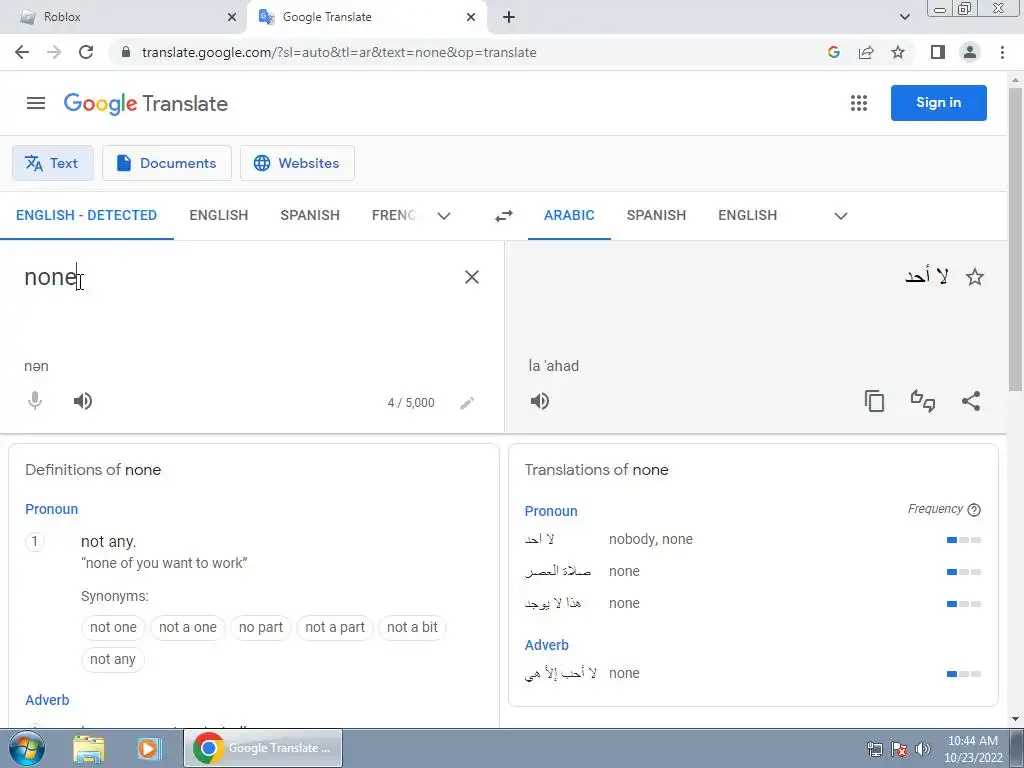
Task: Launch the media player from the taskbar
Action: pos(149,748)
